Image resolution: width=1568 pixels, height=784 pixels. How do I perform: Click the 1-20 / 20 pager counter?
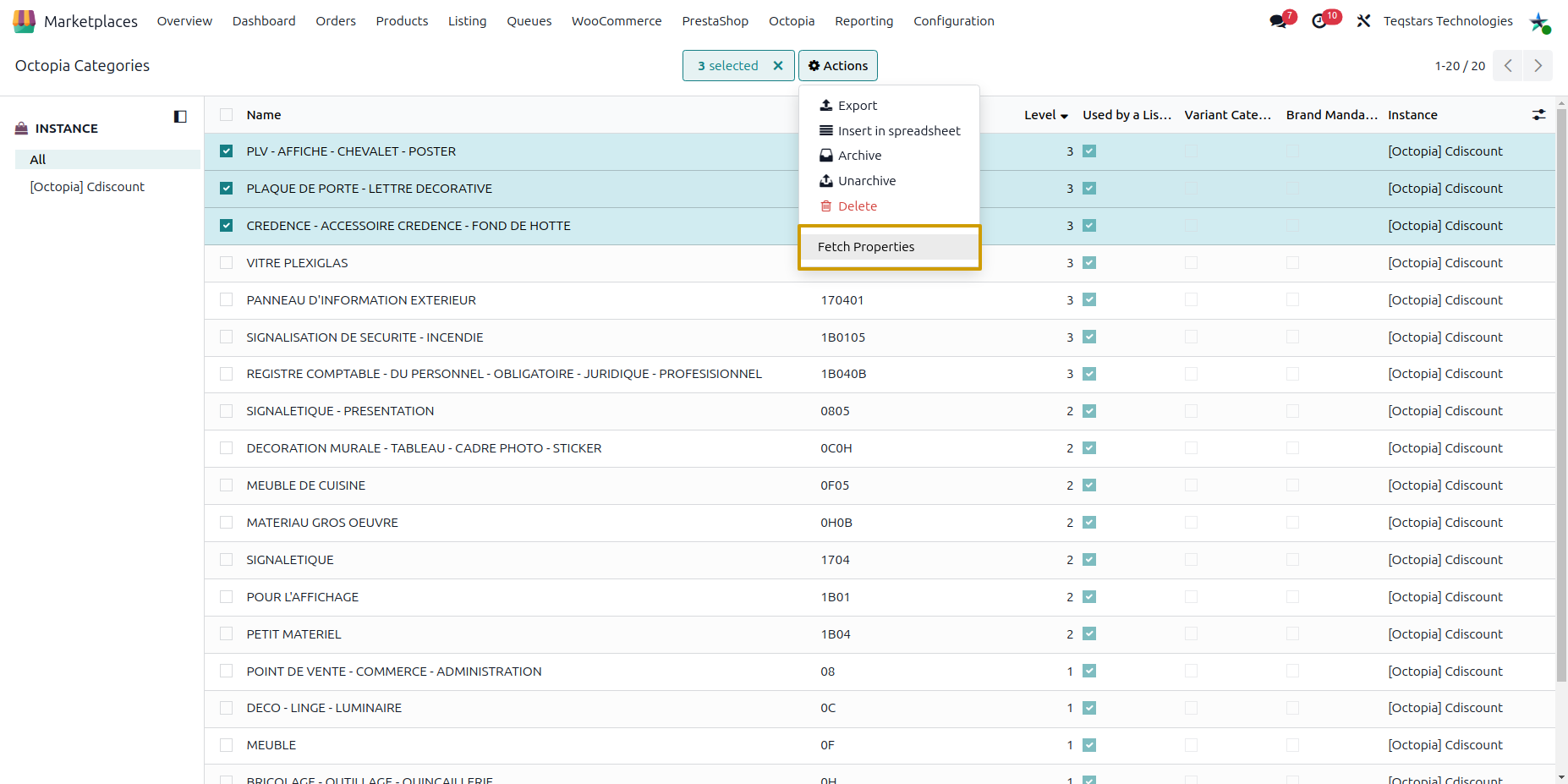click(1460, 66)
